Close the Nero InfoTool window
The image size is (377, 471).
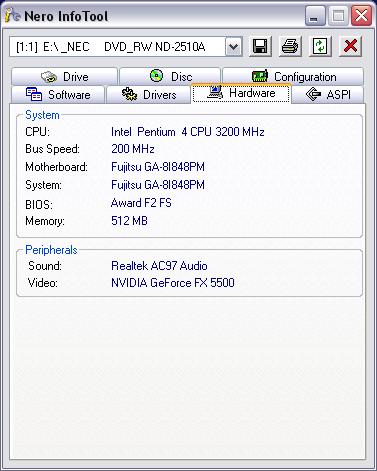361,16
